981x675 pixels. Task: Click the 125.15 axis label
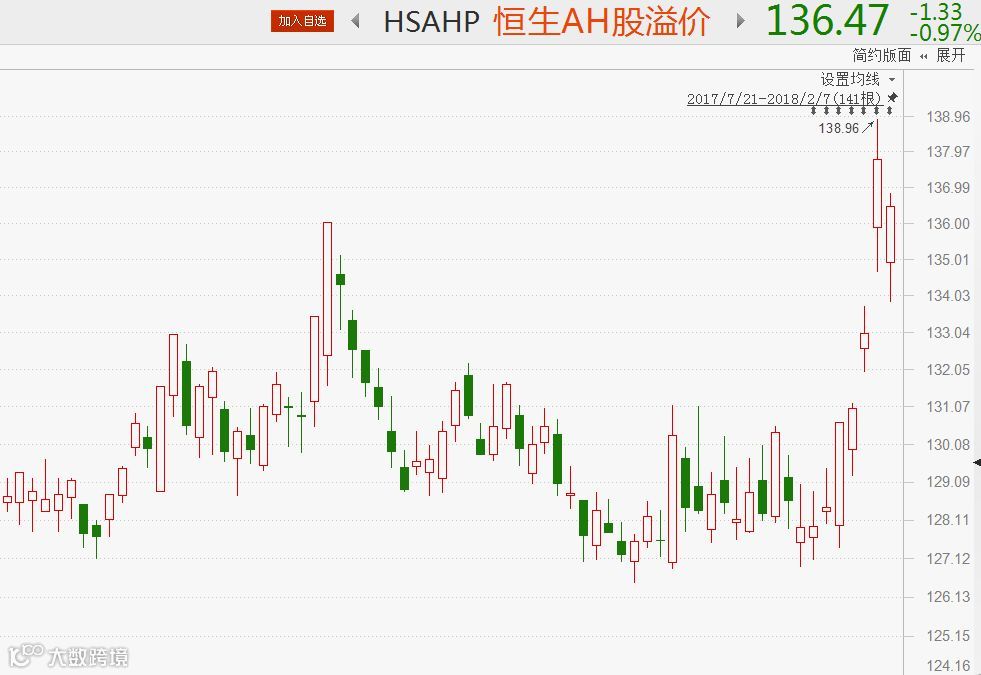(948, 636)
